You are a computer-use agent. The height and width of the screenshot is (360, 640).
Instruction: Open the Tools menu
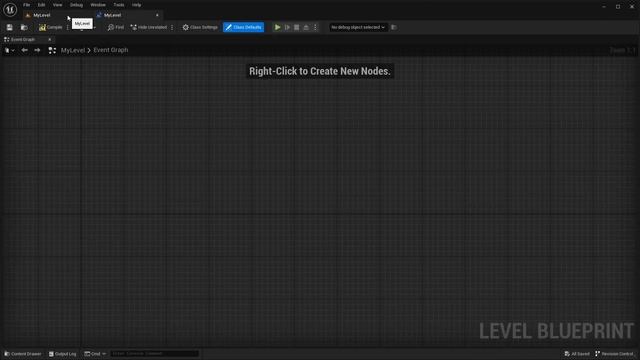119,5
